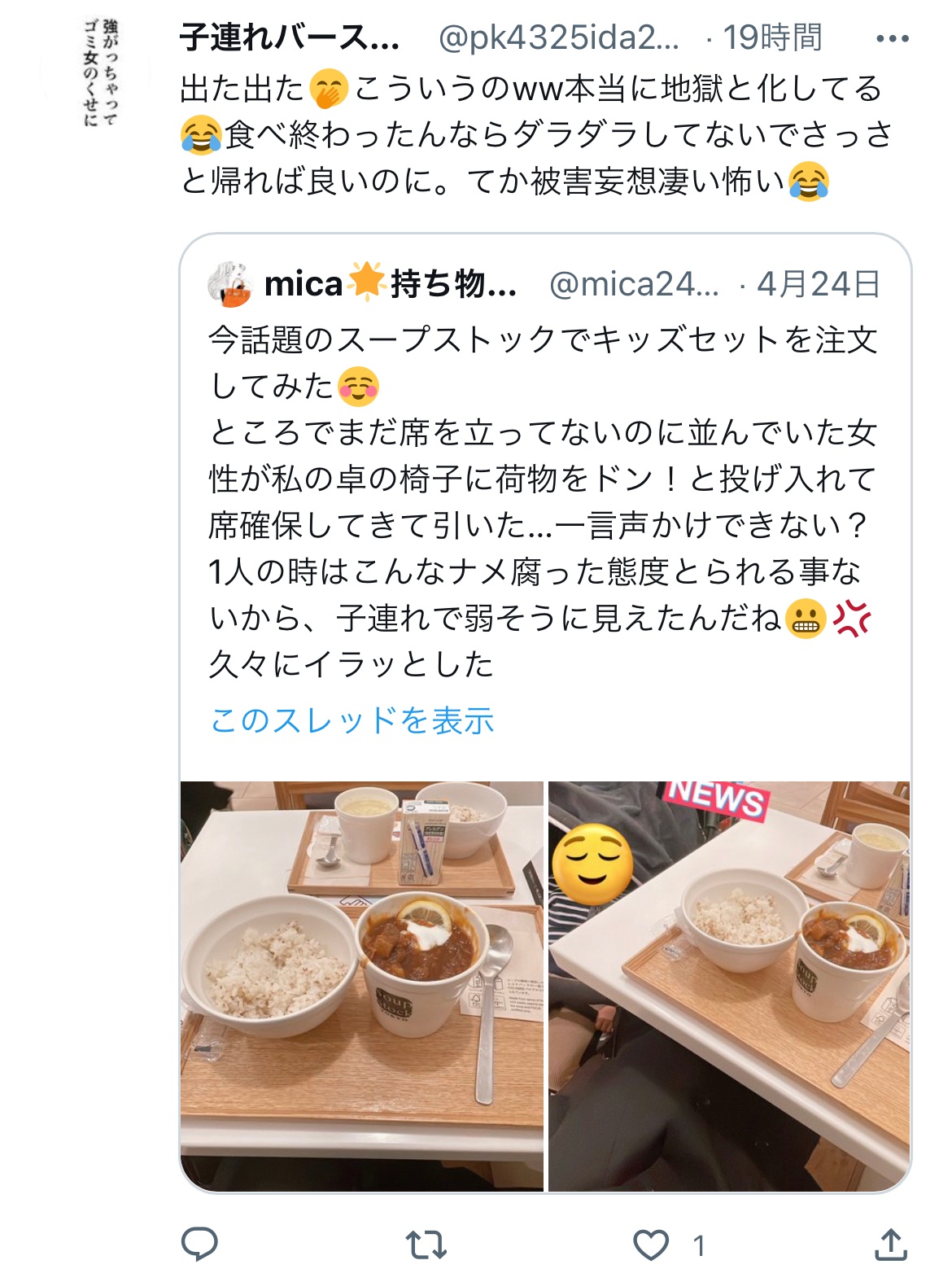952x1269 pixels.
Task: Click the 4月24日 date of quoted tweet
Action: [x=819, y=284]
